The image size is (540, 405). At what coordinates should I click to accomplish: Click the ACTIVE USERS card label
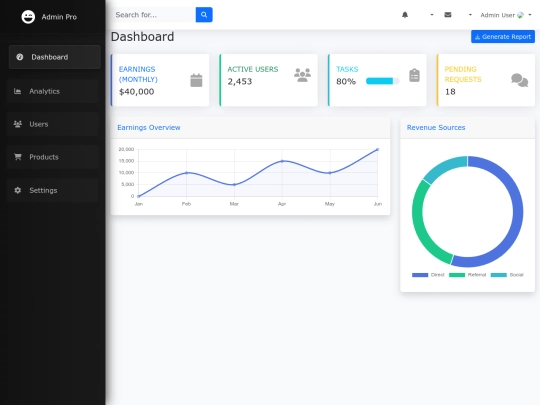pyautogui.click(x=253, y=69)
